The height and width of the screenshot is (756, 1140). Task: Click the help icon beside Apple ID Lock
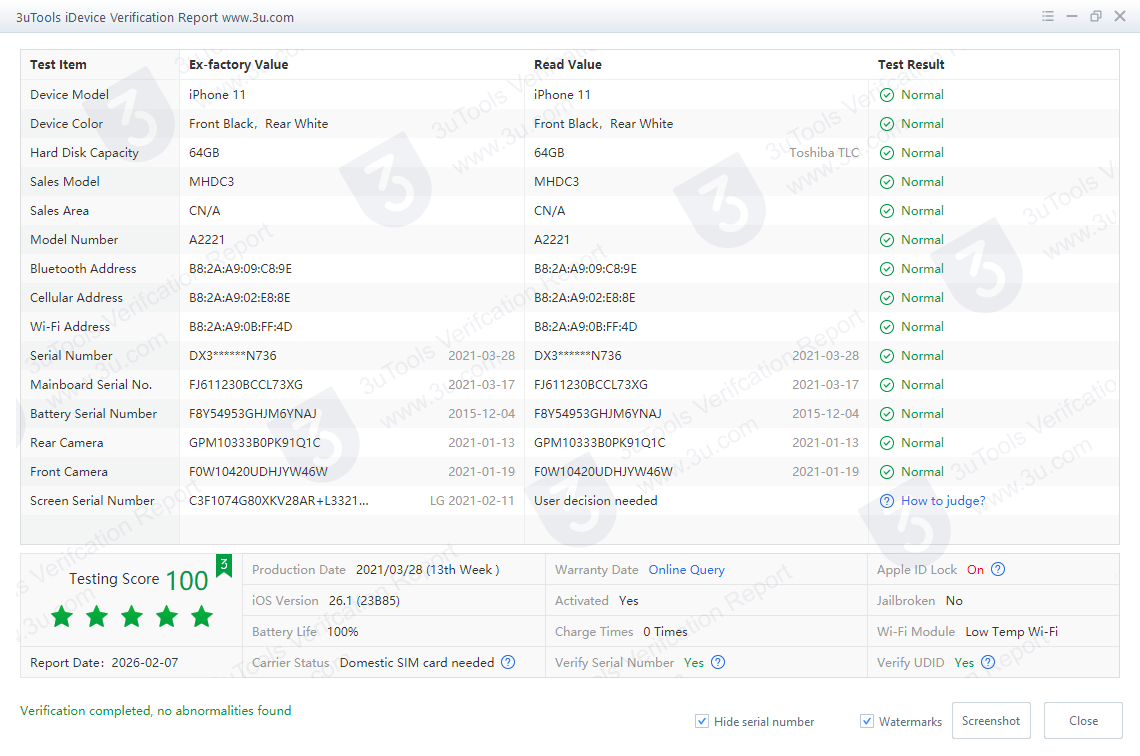pyautogui.click(x=997, y=570)
